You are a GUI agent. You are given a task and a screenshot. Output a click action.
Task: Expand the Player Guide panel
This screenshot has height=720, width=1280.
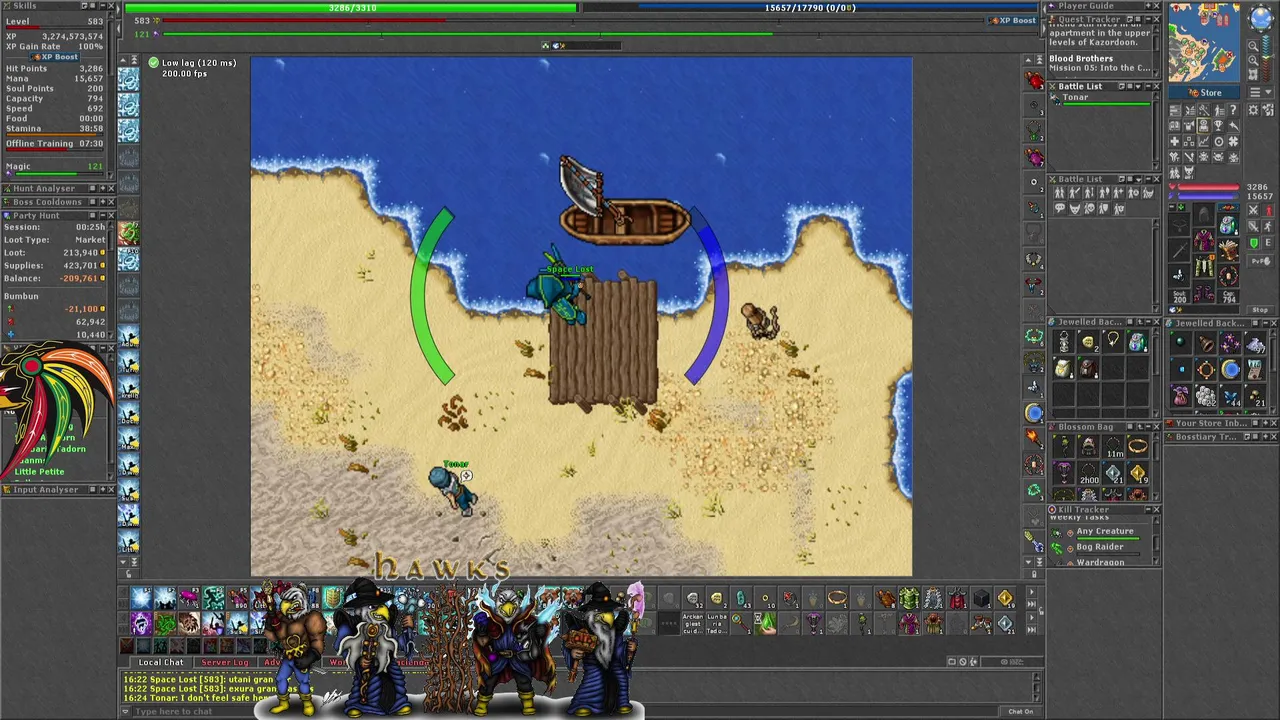tap(1148, 6)
